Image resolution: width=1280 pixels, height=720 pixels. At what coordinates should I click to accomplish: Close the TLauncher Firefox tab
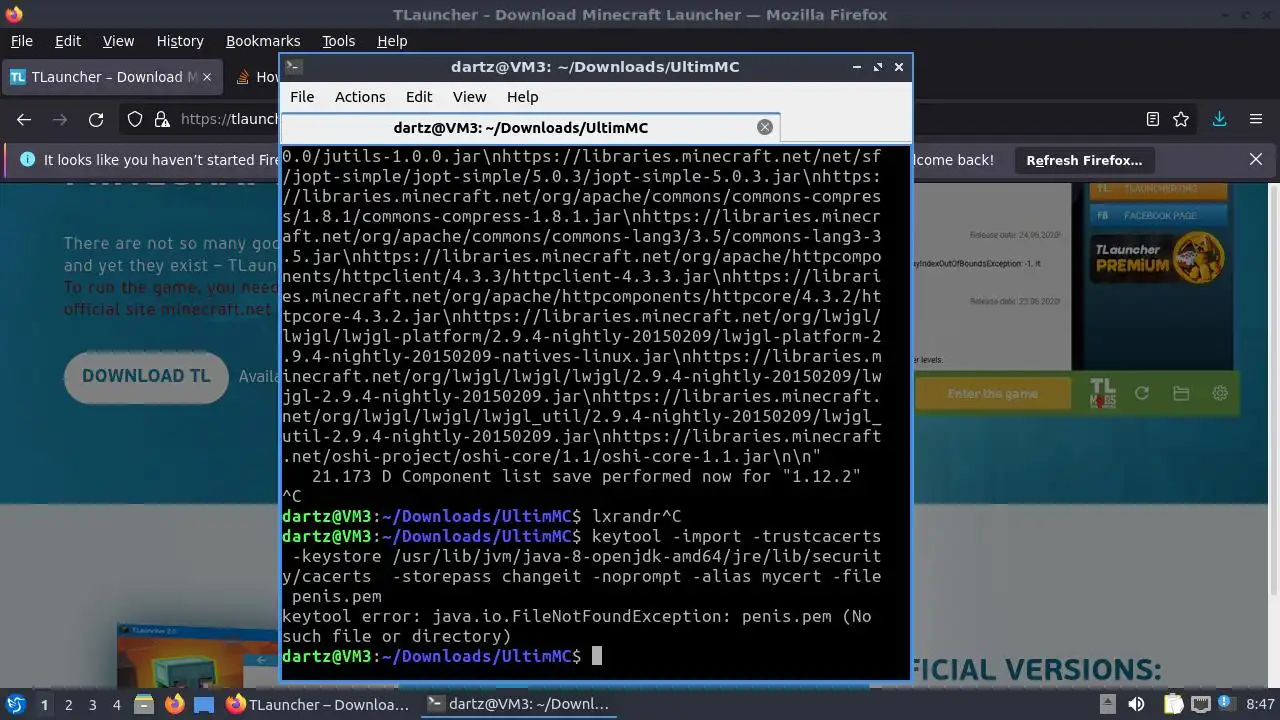(x=207, y=77)
